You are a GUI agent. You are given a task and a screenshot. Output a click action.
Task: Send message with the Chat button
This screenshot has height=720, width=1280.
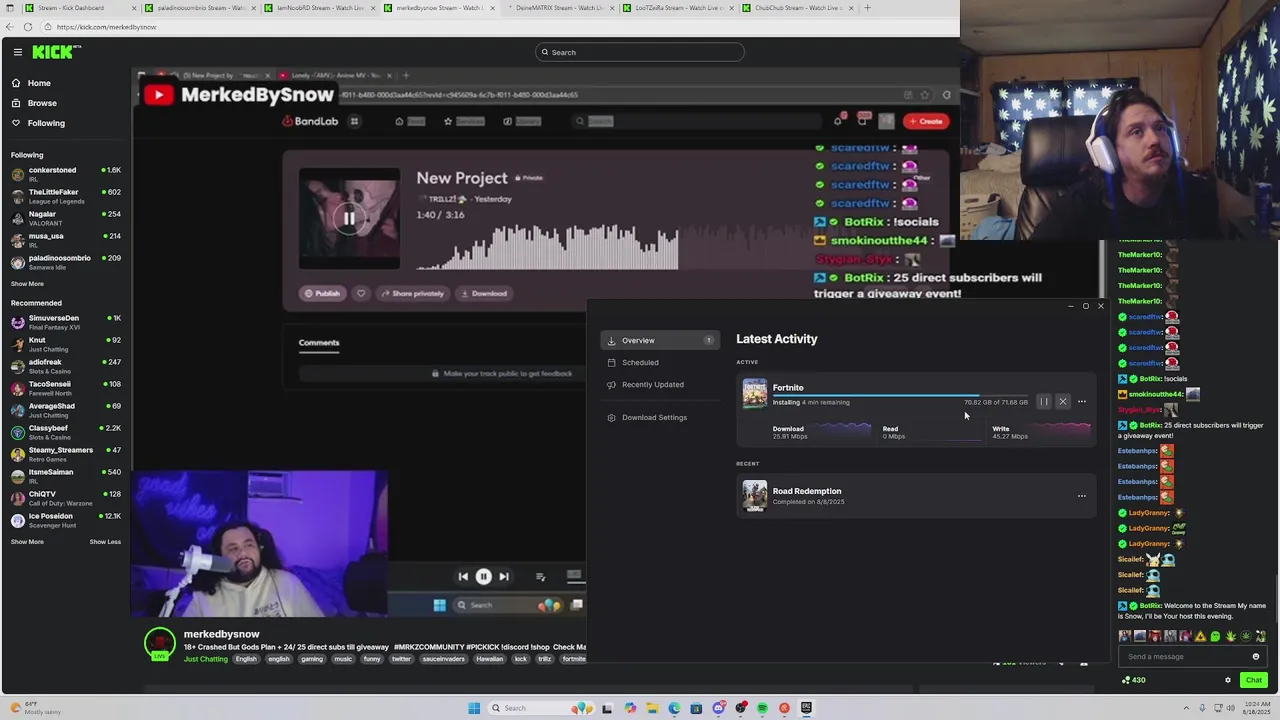click(1253, 680)
